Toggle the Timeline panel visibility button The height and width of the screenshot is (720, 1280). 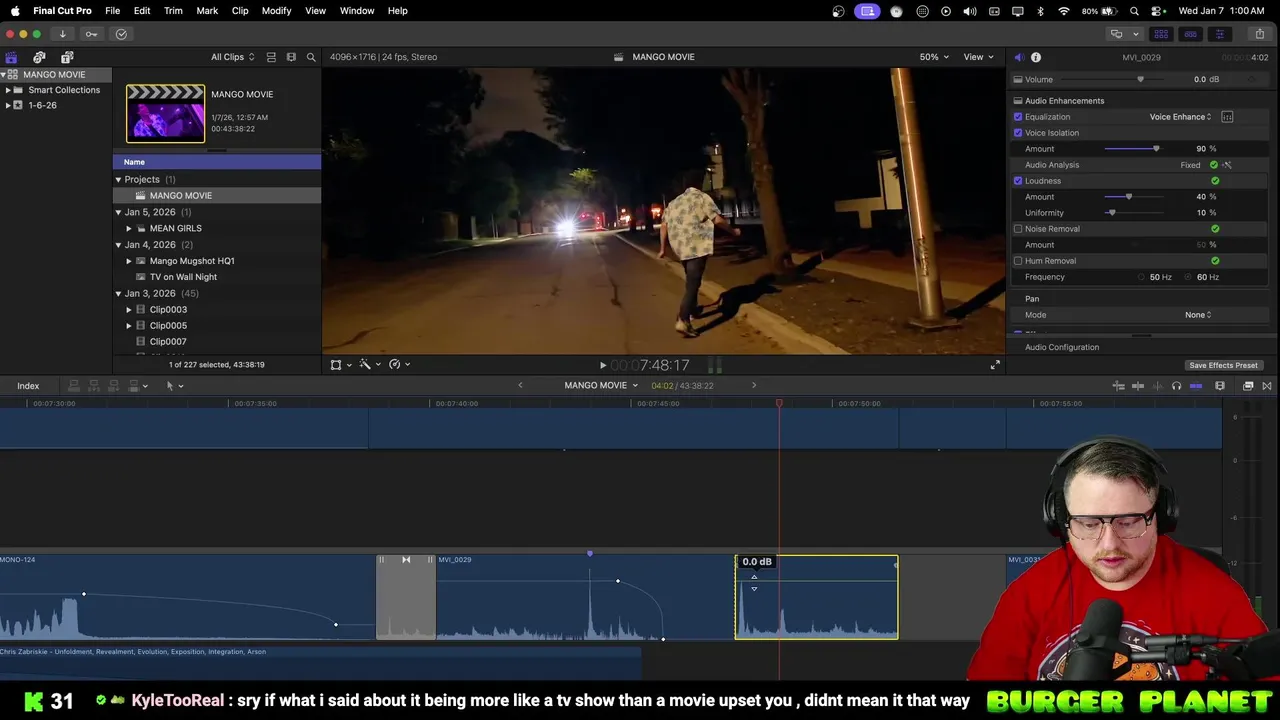point(1190,34)
